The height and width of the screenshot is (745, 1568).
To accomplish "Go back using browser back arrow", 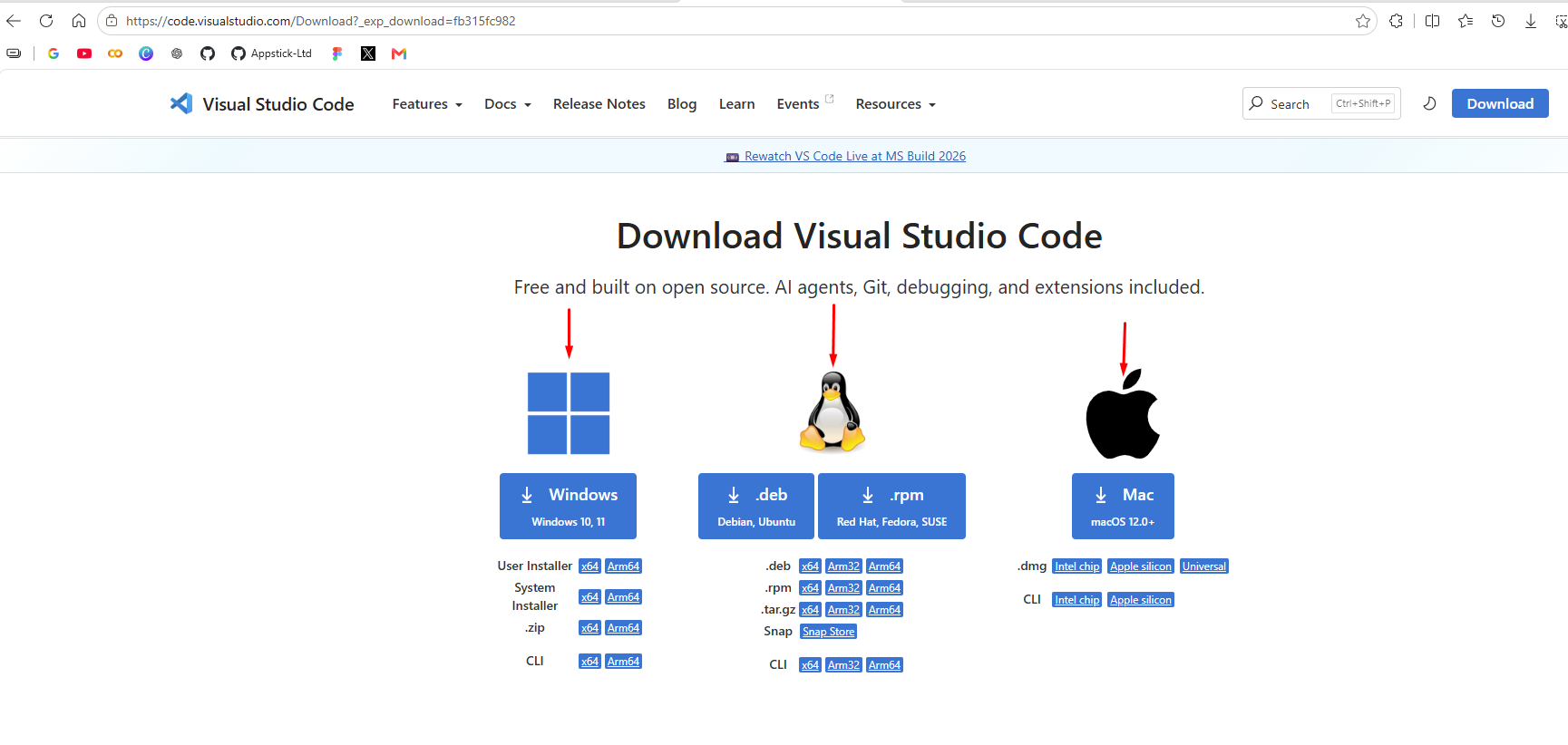I will [14, 21].
